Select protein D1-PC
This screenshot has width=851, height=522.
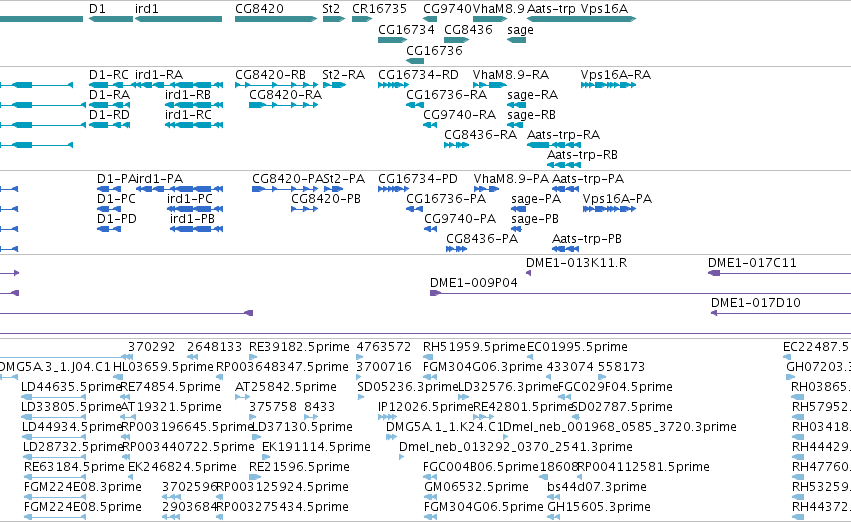coord(116,199)
